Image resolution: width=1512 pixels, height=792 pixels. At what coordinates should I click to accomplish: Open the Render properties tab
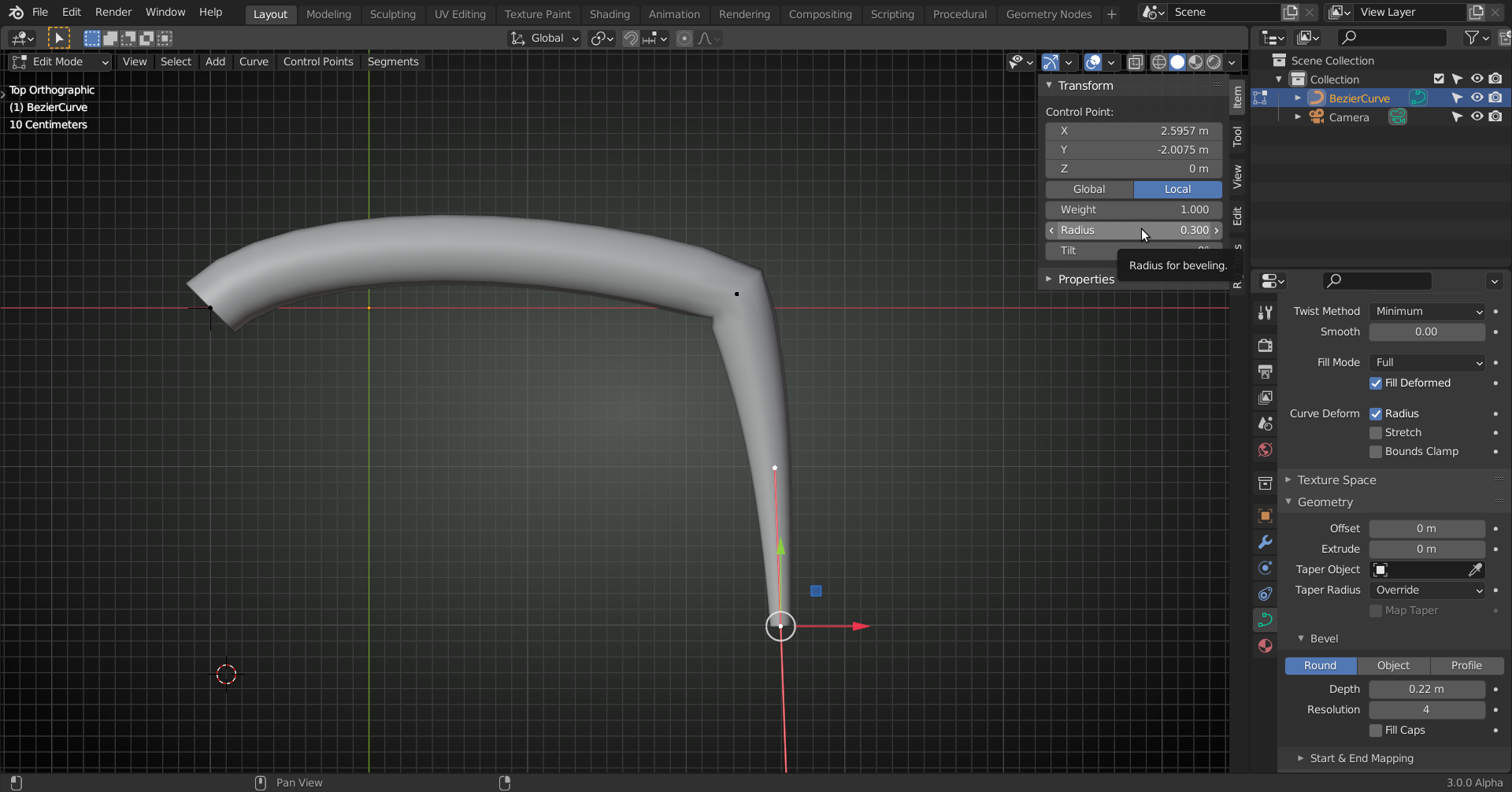(1265, 346)
